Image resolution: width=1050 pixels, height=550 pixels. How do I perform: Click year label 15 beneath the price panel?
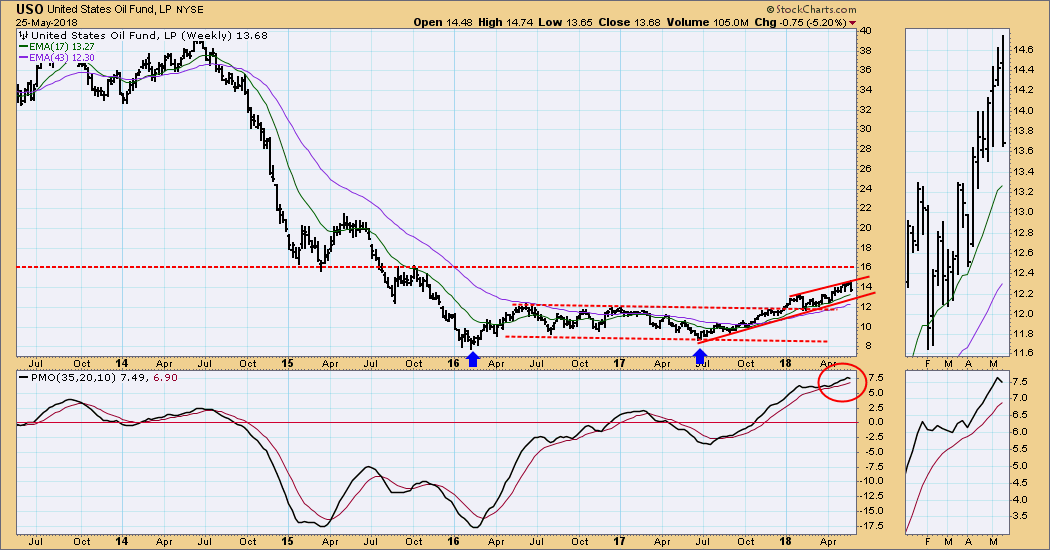[x=287, y=364]
